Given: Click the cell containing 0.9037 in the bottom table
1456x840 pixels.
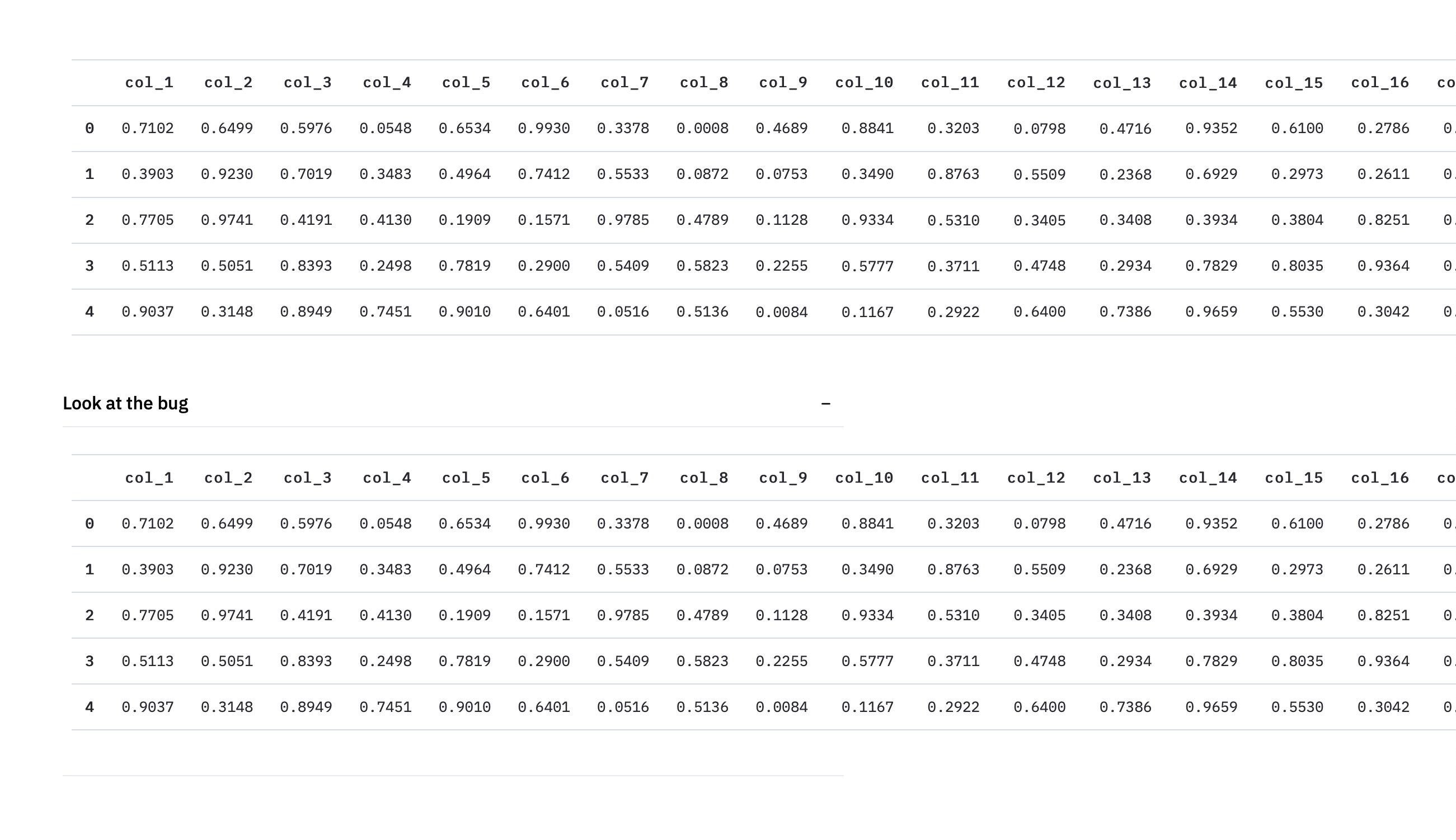Looking at the screenshot, I should [148, 706].
